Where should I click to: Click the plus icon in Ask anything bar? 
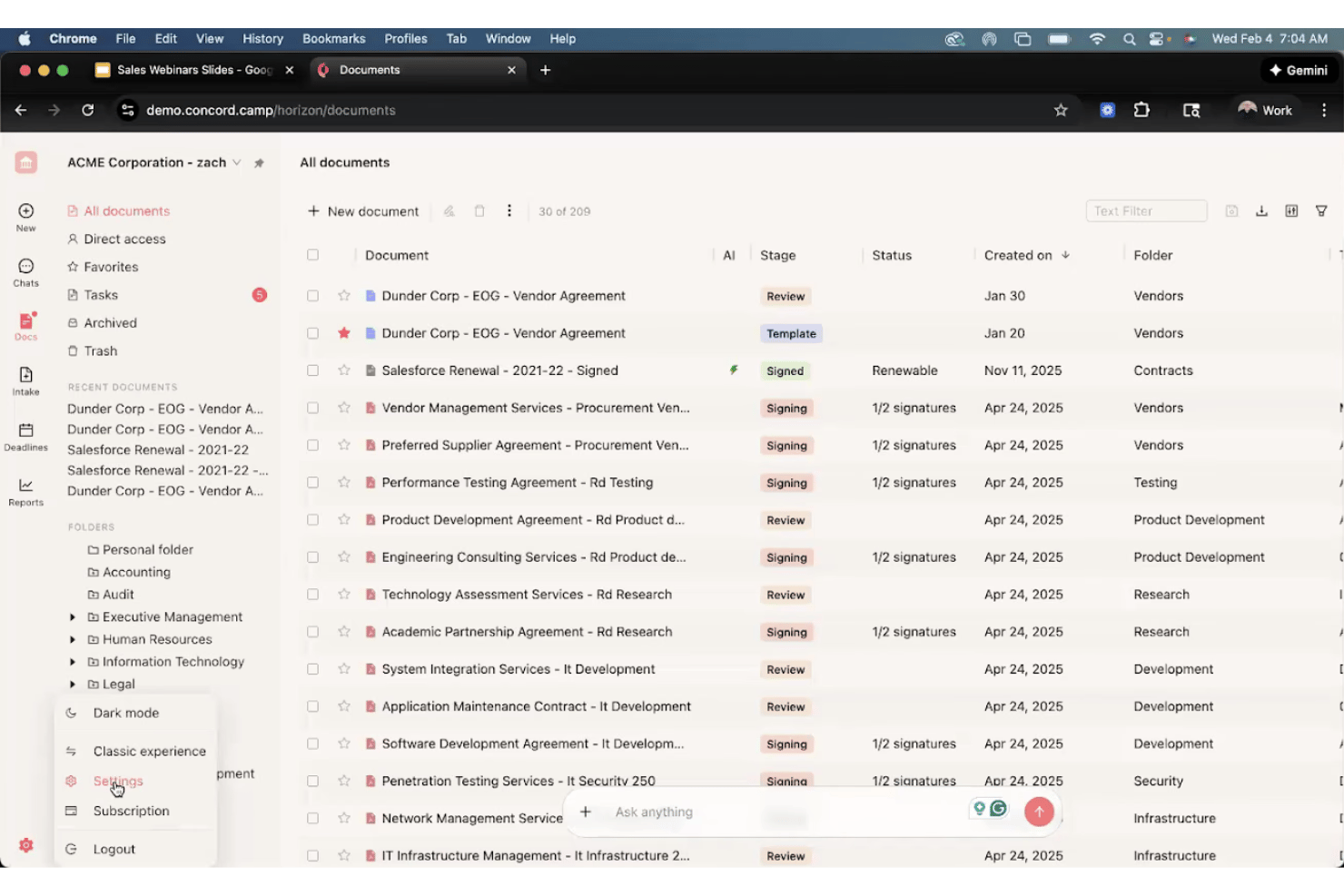tap(586, 812)
